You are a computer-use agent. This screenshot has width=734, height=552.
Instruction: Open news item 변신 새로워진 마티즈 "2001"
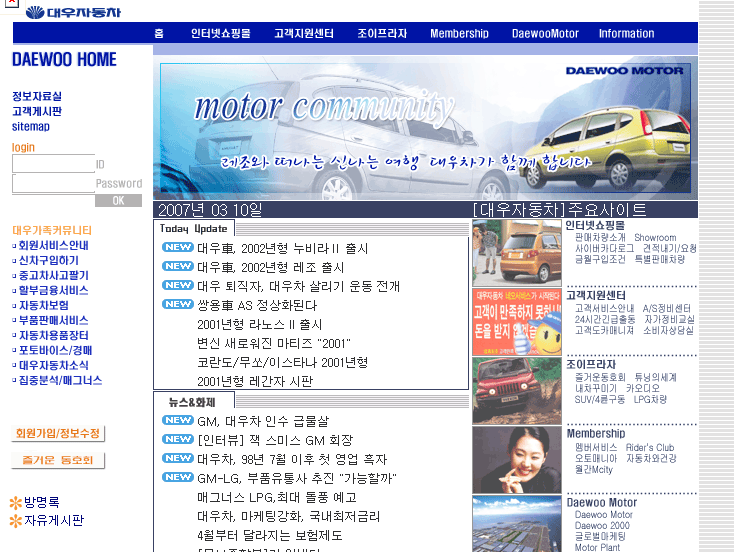click(274, 343)
